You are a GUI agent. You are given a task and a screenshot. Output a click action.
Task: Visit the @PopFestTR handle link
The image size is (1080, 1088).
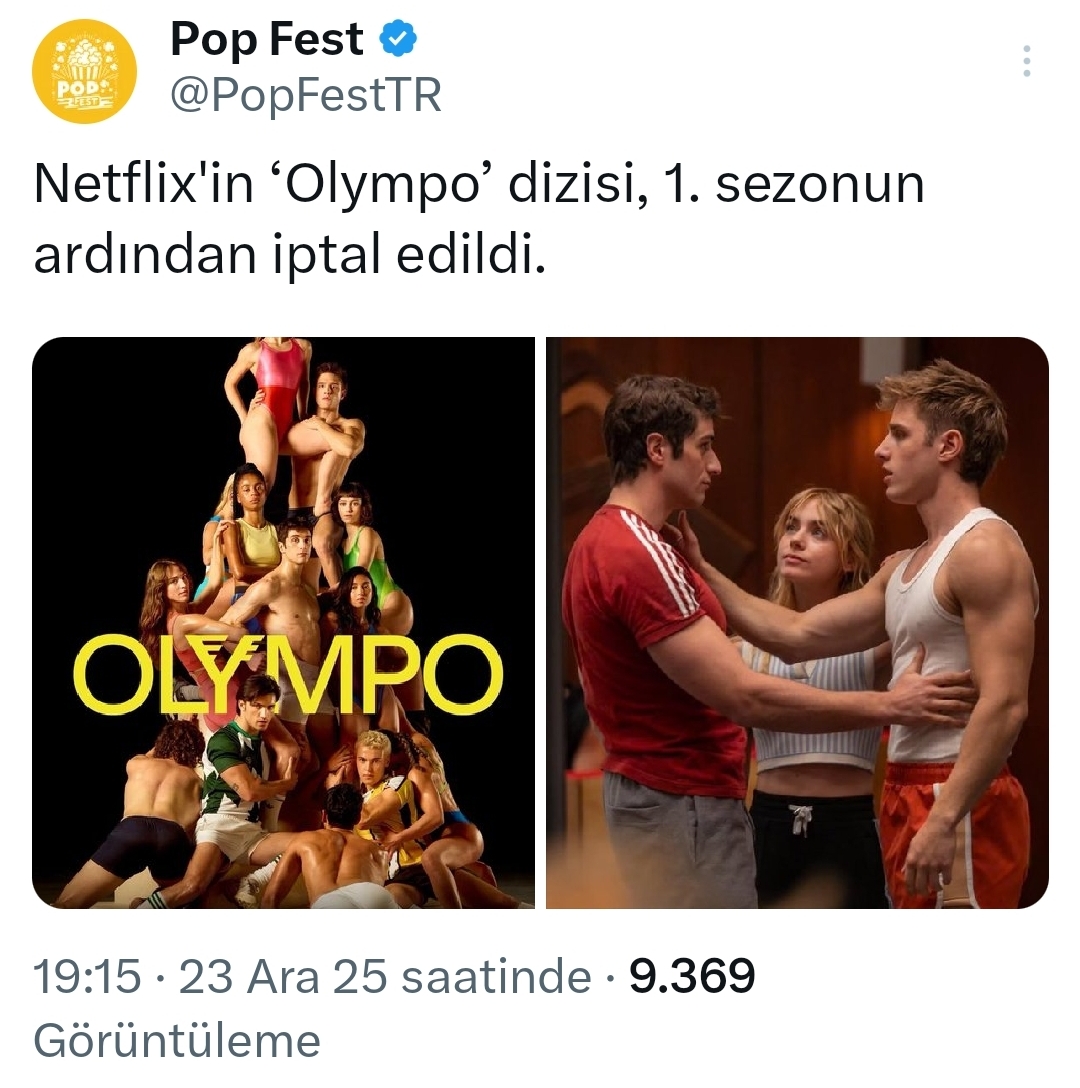(306, 94)
